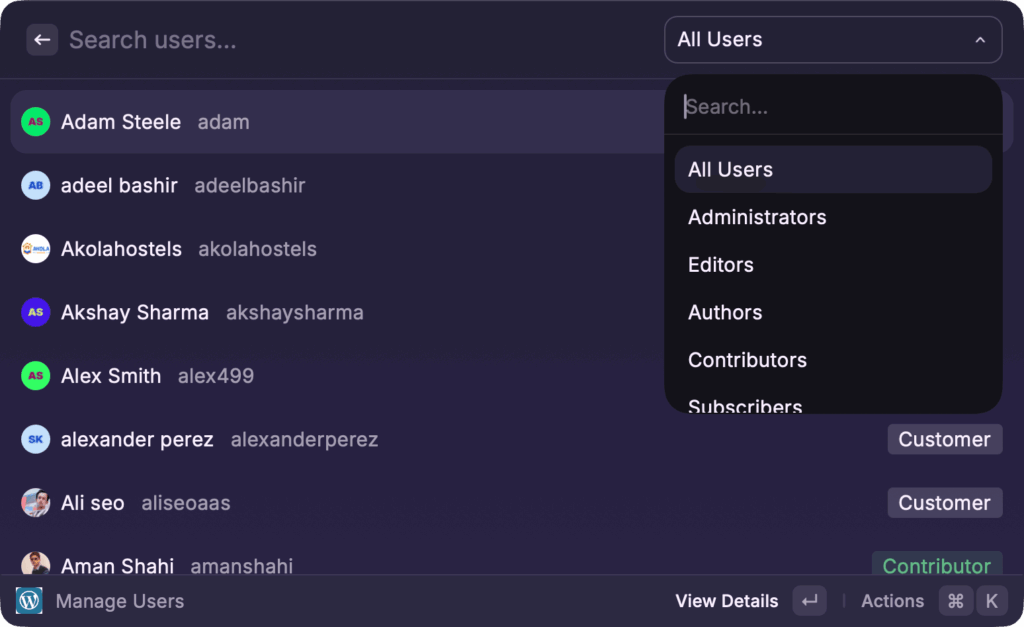Select the All Users option
This screenshot has width=1024, height=627.
tap(730, 170)
